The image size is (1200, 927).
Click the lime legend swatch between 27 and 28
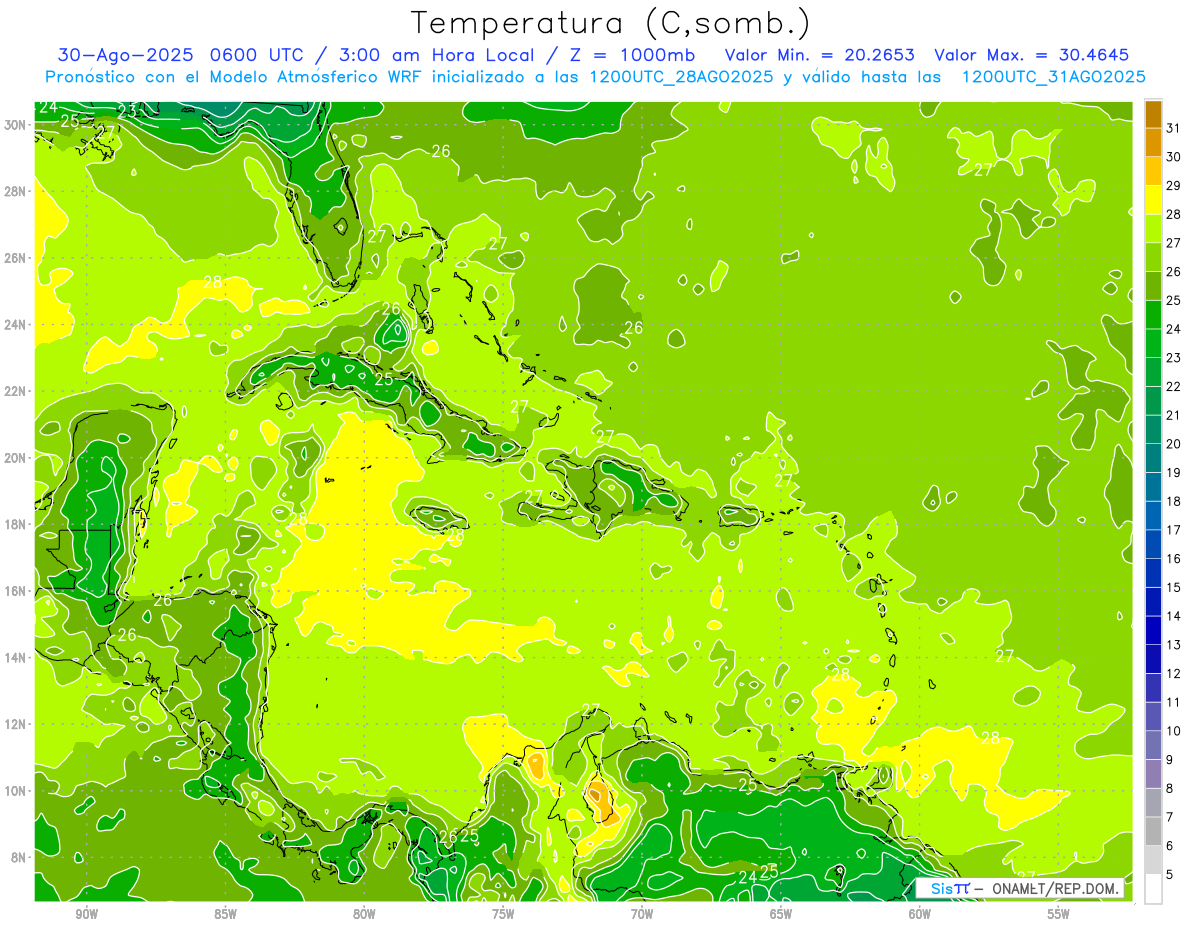point(1153,229)
